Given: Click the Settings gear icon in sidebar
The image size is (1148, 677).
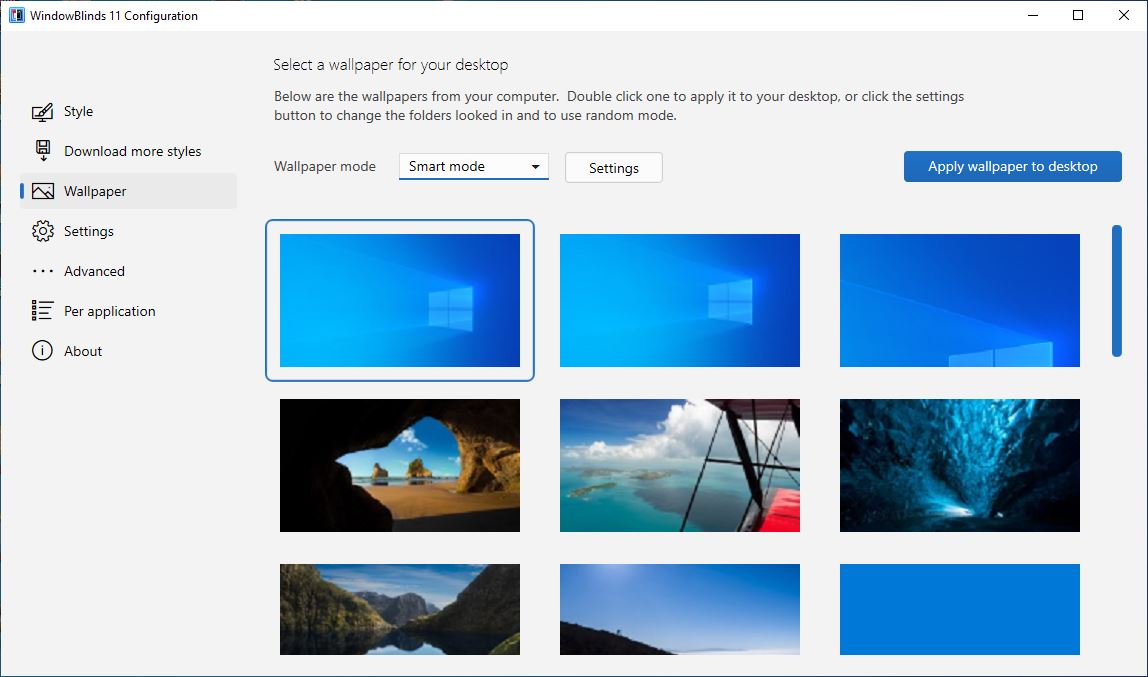Looking at the screenshot, I should [42, 231].
